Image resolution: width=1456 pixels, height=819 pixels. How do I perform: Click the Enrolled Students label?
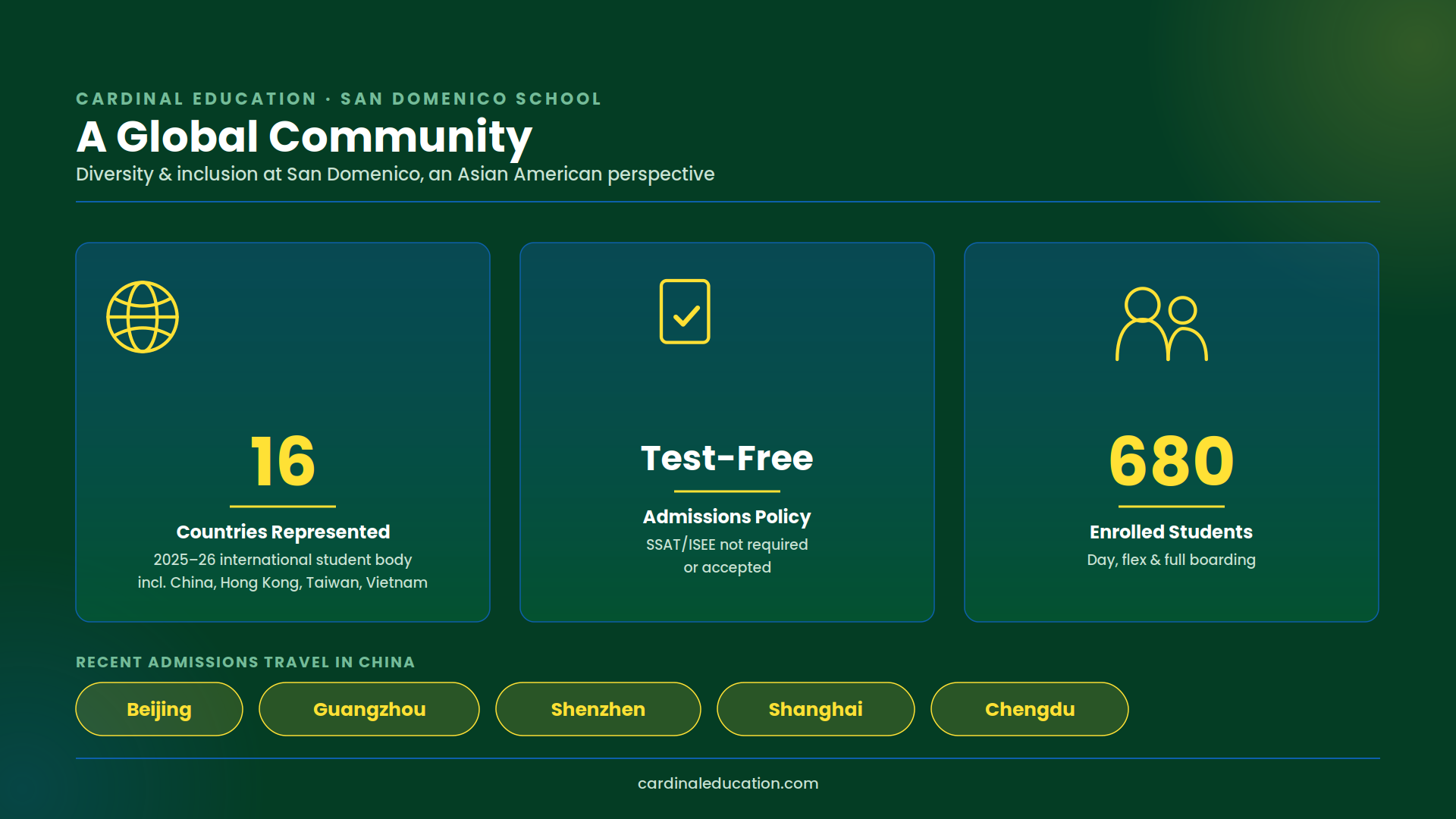(x=1172, y=532)
